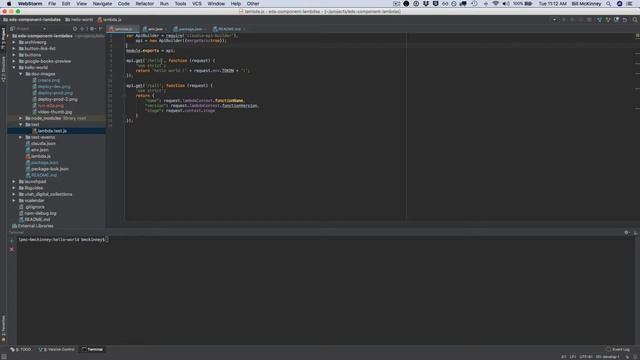Toggle tool window bars icon in bottom-left corner
640x360 pixels.
pos(4,357)
